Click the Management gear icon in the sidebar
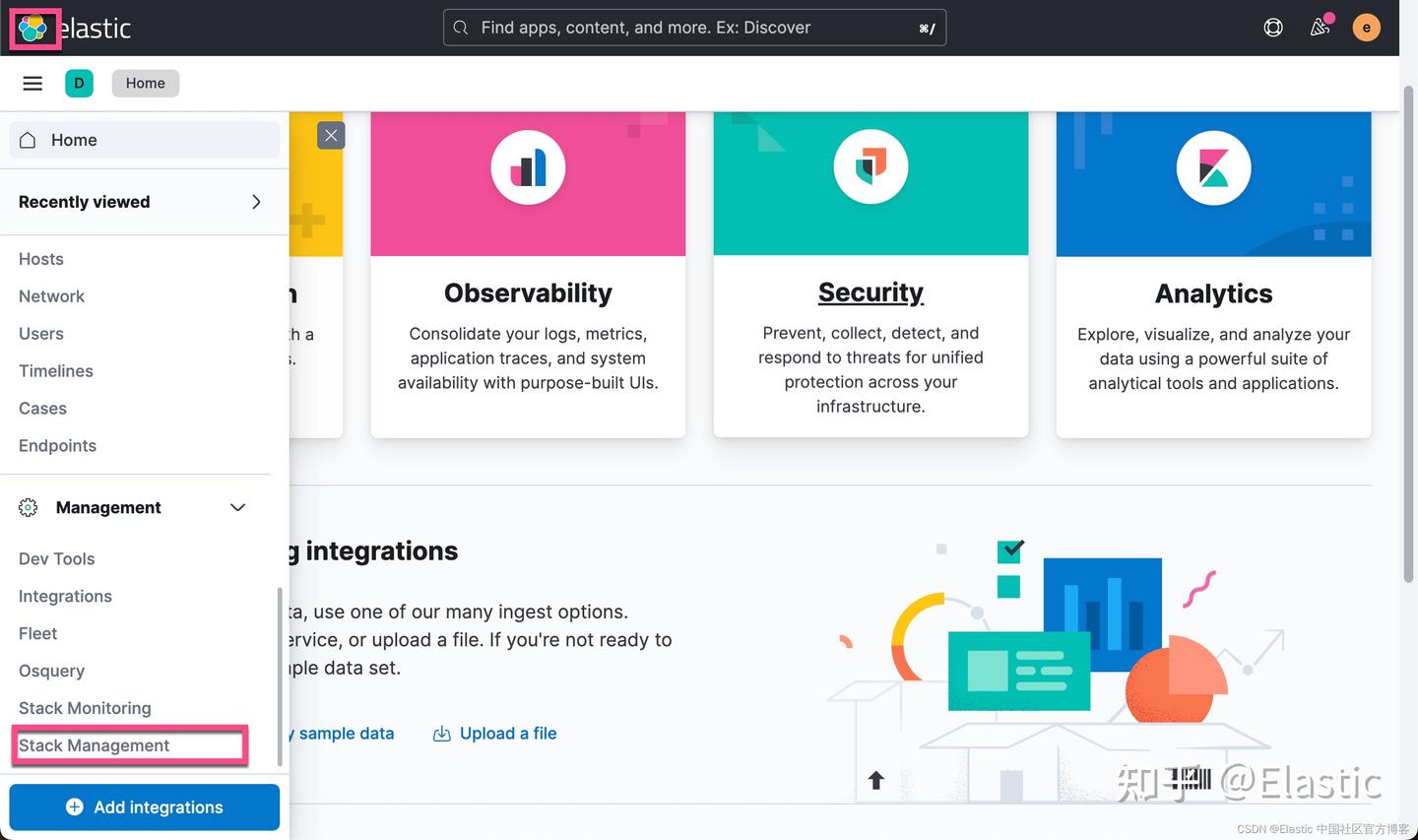This screenshot has height=840, width=1418. coord(28,507)
